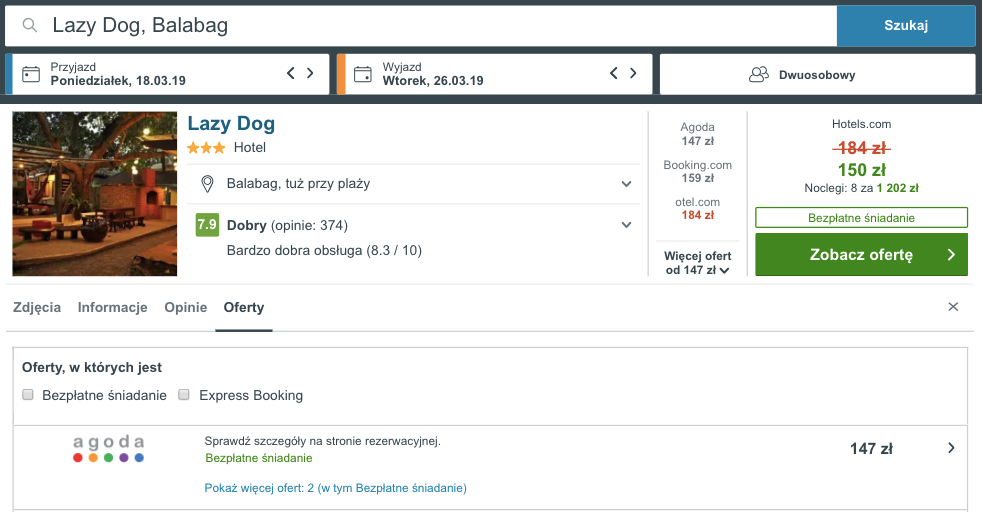Close the offers panel with X
This screenshot has height=514, width=983.
(953, 307)
